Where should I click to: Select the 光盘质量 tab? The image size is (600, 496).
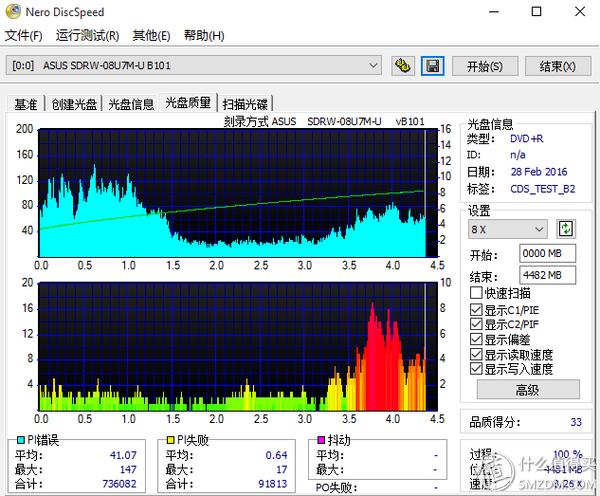coord(188,103)
